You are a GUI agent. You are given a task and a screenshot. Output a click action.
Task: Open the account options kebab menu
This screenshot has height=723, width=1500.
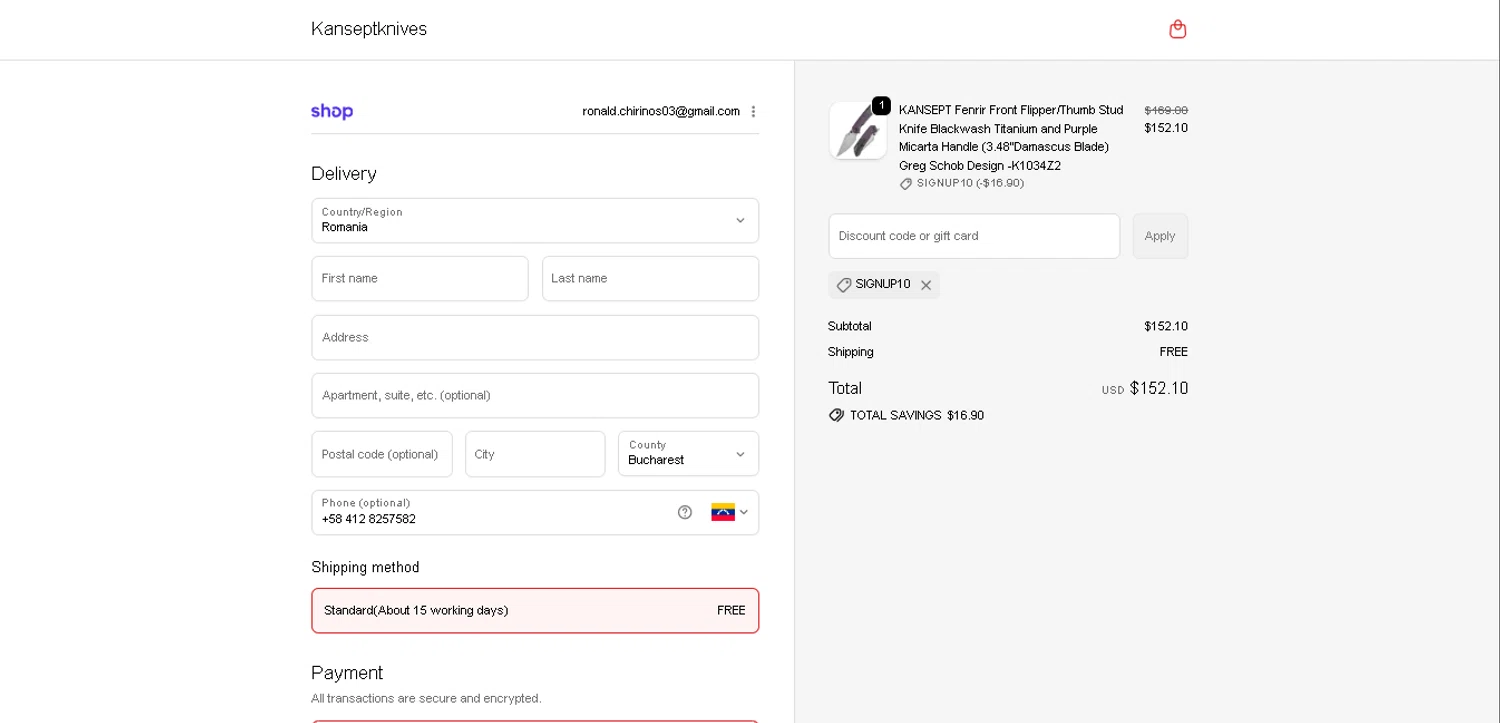(x=753, y=111)
